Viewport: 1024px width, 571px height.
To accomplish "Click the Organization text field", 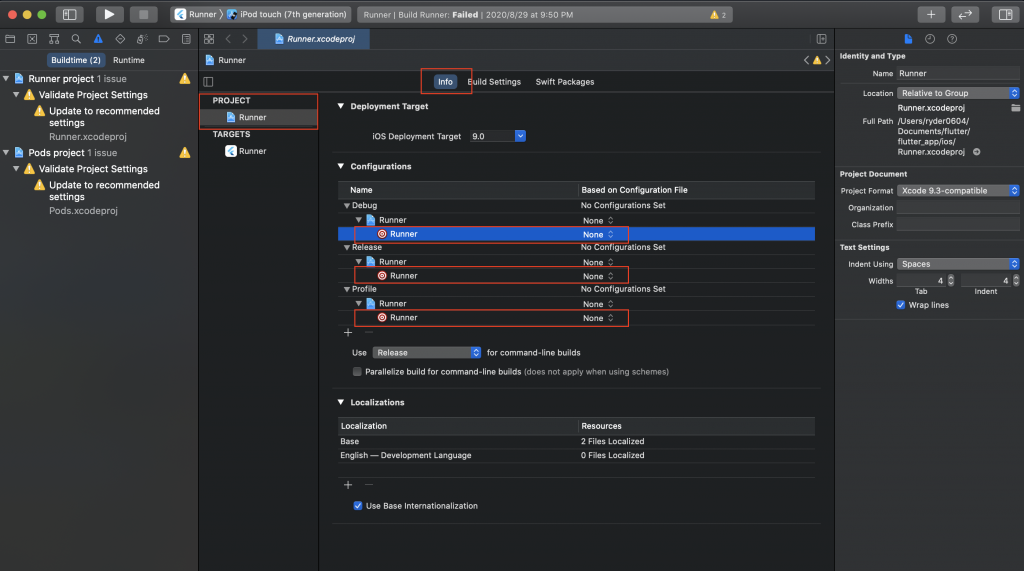I will click(958, 208).
